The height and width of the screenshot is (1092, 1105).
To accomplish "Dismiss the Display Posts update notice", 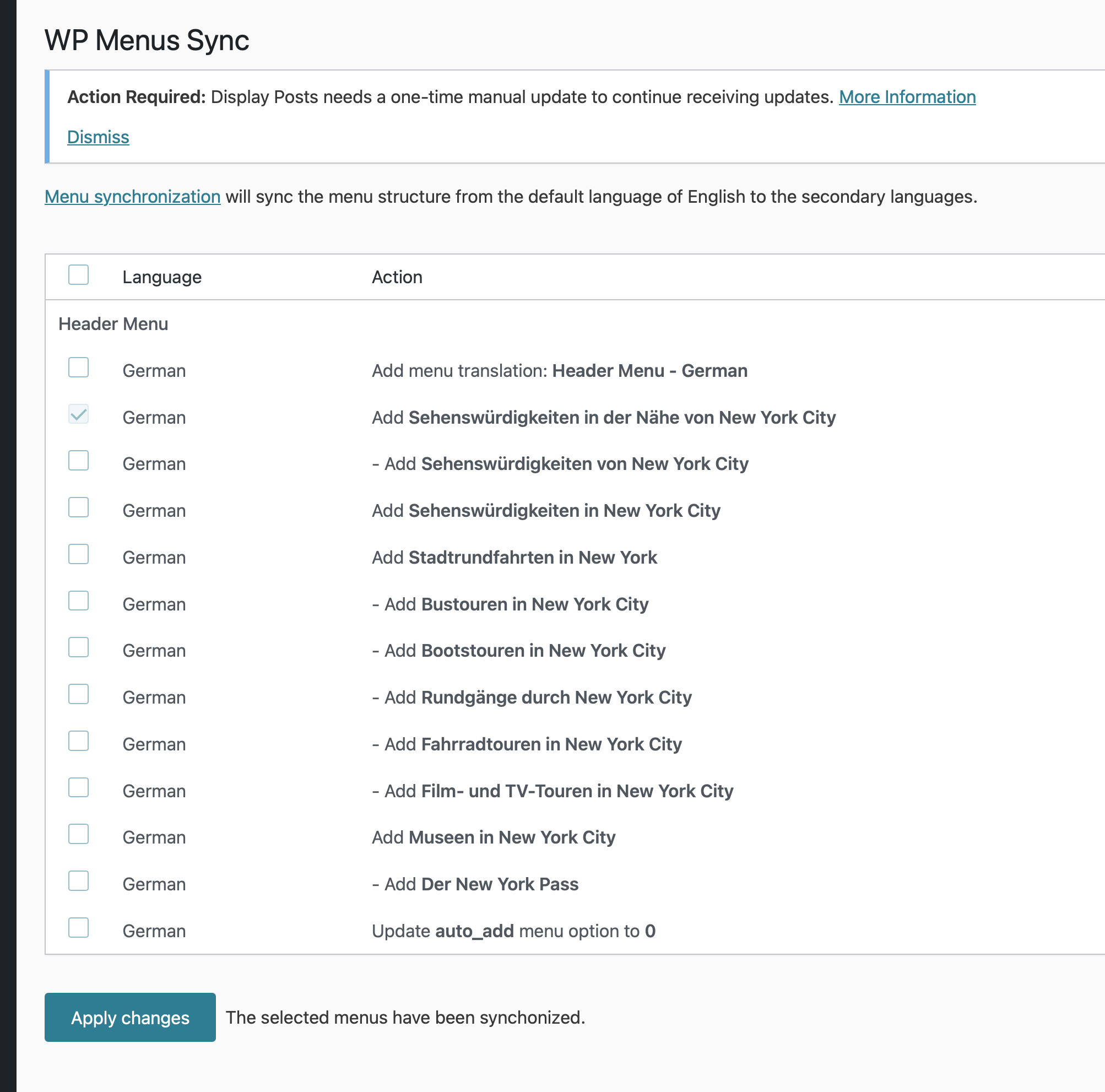I will [x=98, y=137].
